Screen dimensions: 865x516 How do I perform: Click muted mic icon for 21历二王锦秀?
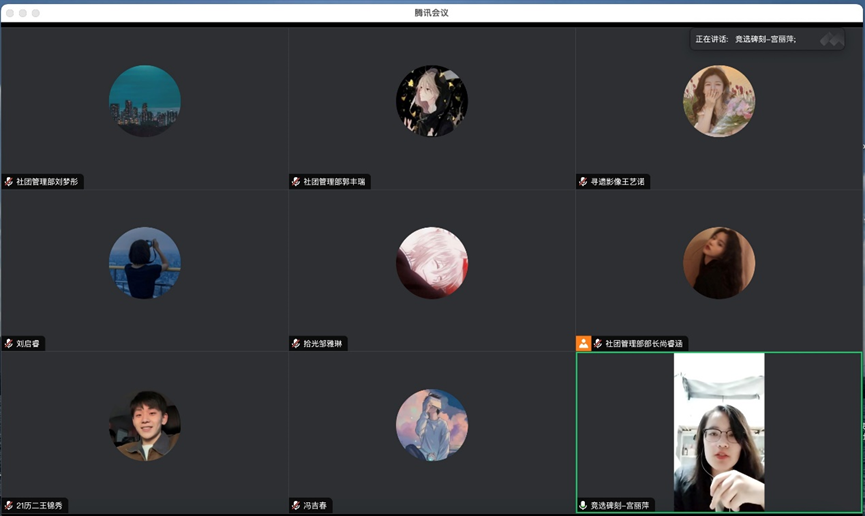[9, 505]
